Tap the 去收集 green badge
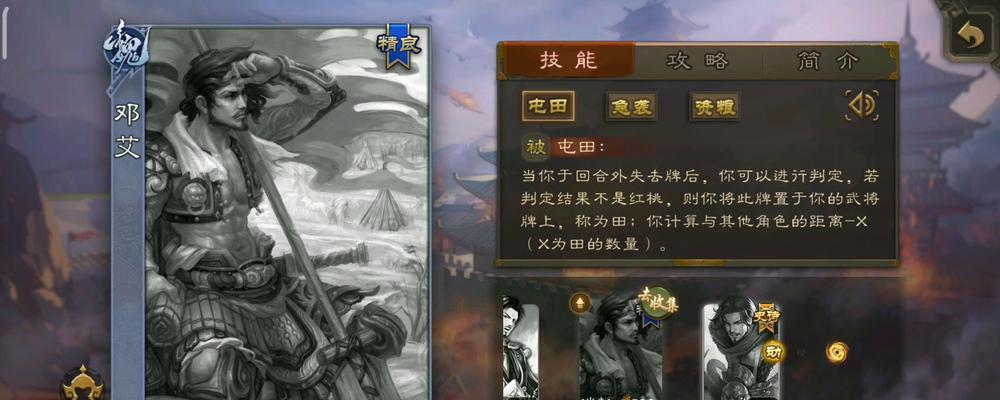 (x=658, y=302)
